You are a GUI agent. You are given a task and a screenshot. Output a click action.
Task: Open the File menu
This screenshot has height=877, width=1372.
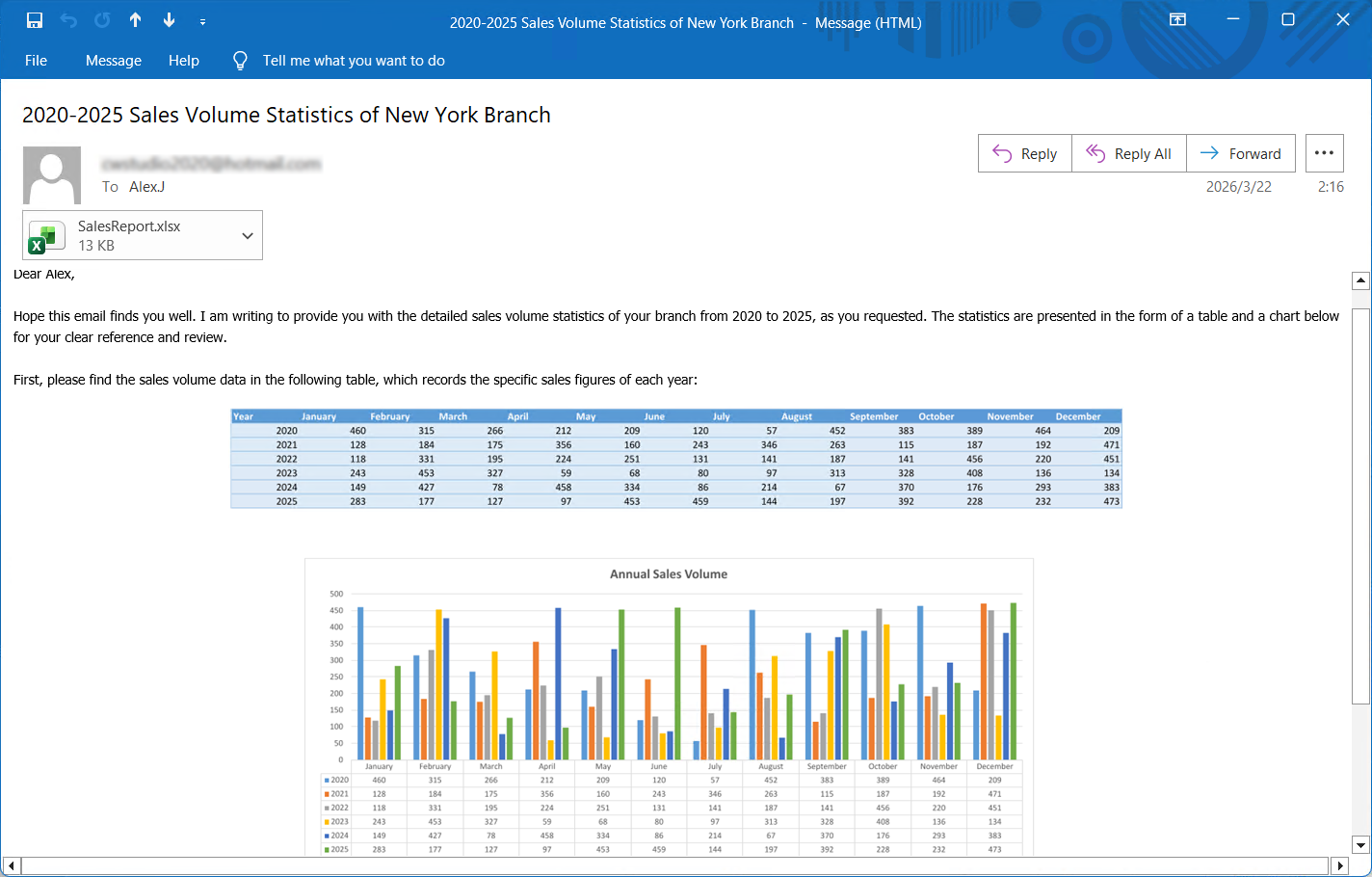coord(35,60)
